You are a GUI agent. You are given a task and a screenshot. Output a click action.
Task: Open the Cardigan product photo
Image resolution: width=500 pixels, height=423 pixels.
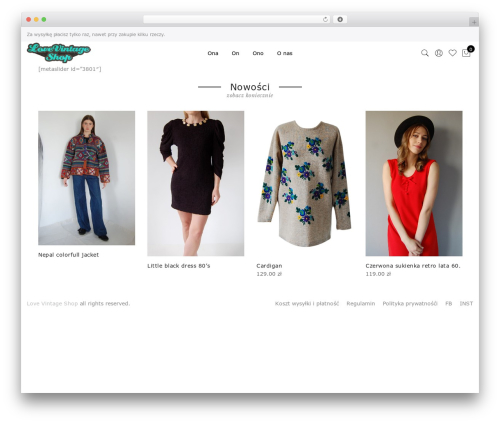(305, 183)
